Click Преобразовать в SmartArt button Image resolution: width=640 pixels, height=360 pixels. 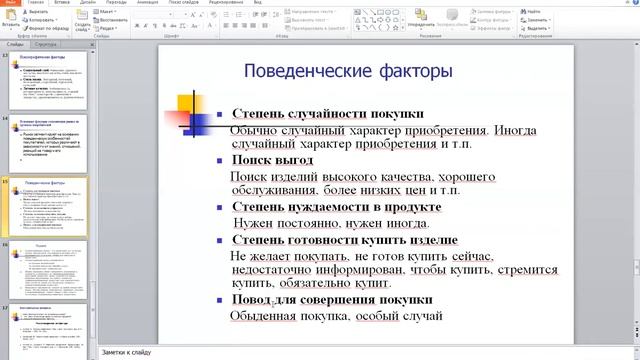tap(315, 29)
